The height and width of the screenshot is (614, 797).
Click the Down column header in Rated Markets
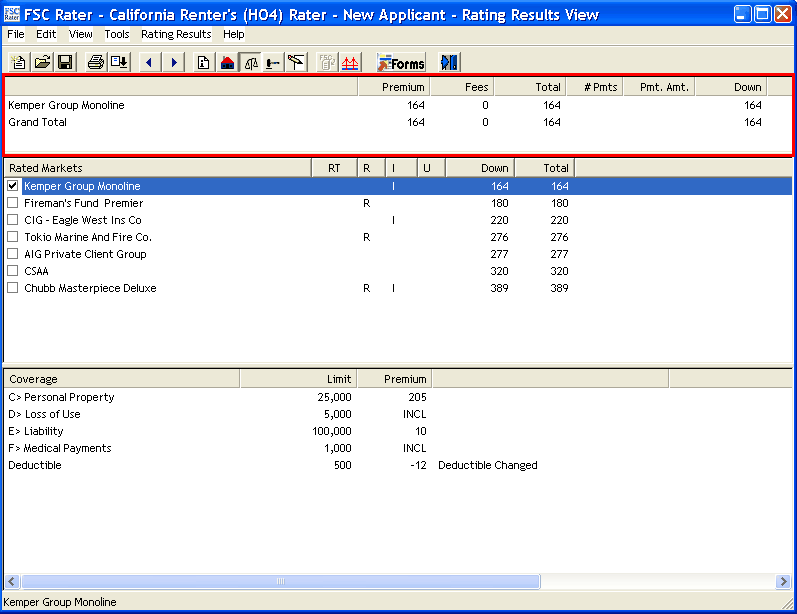pos(480,168)
